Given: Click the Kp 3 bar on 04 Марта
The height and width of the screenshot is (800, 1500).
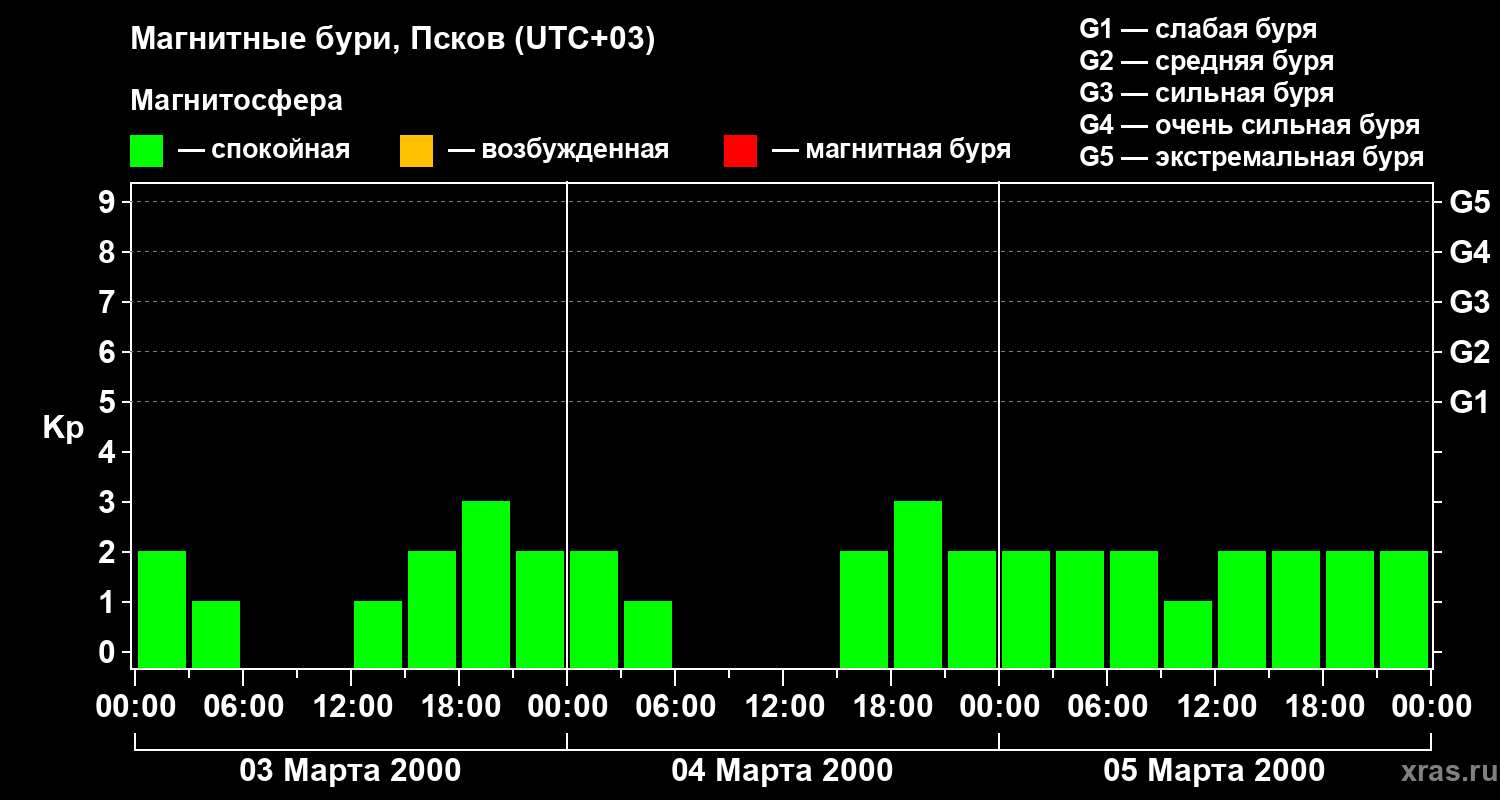Looking at the screenshot, I should click(918, 584).
